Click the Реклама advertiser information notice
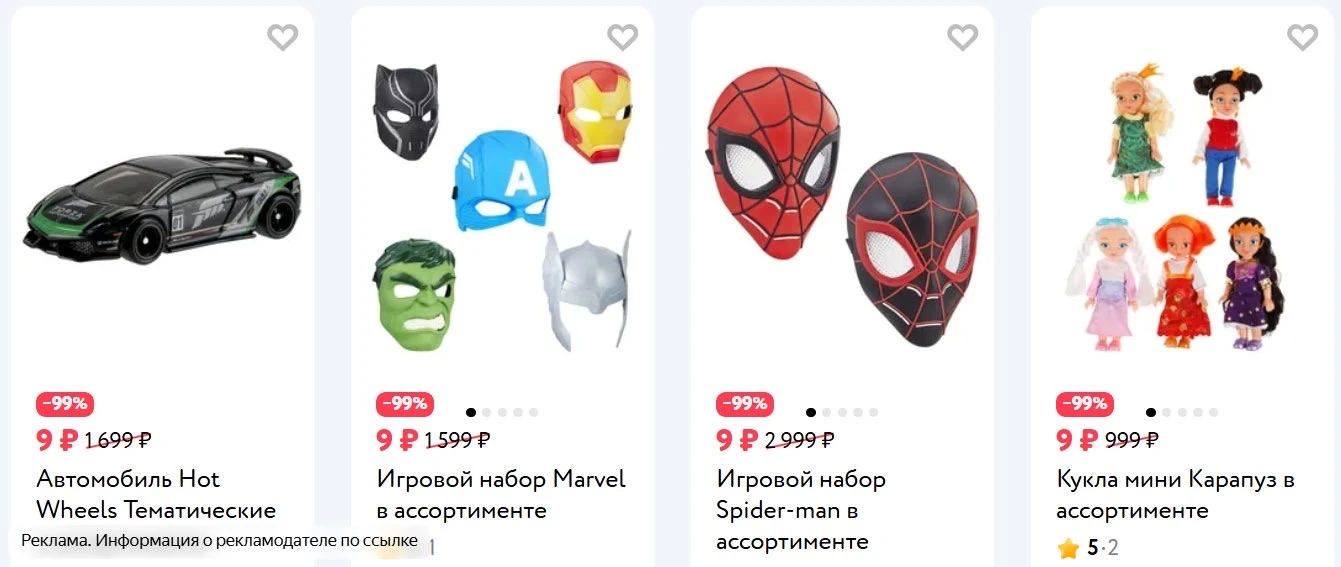This screenshot has width=1341, height=567. coord(219,541)
